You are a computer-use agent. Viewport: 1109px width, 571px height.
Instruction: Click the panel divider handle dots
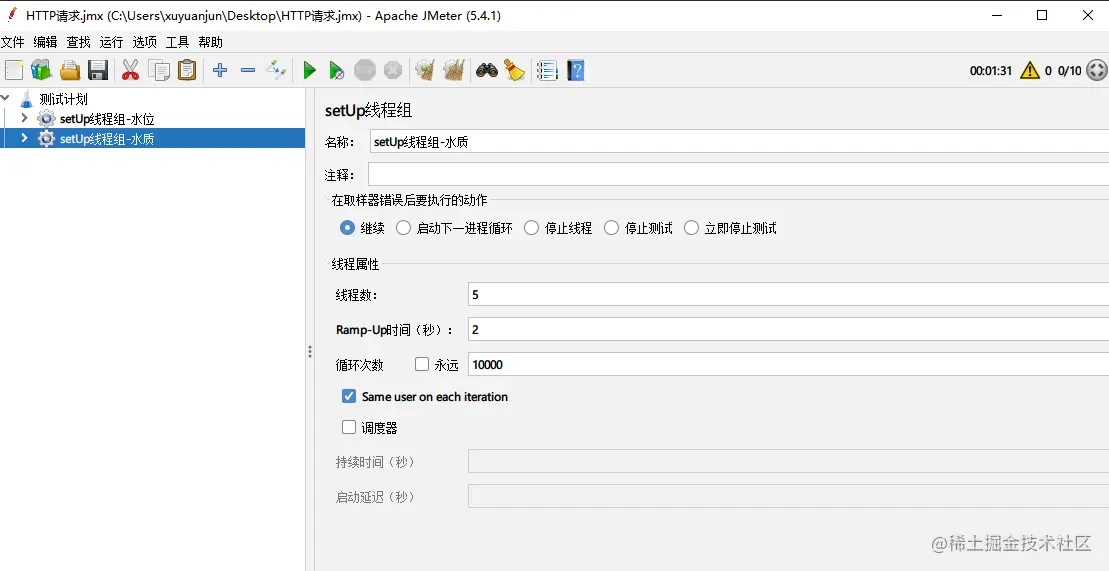[310, 352]
